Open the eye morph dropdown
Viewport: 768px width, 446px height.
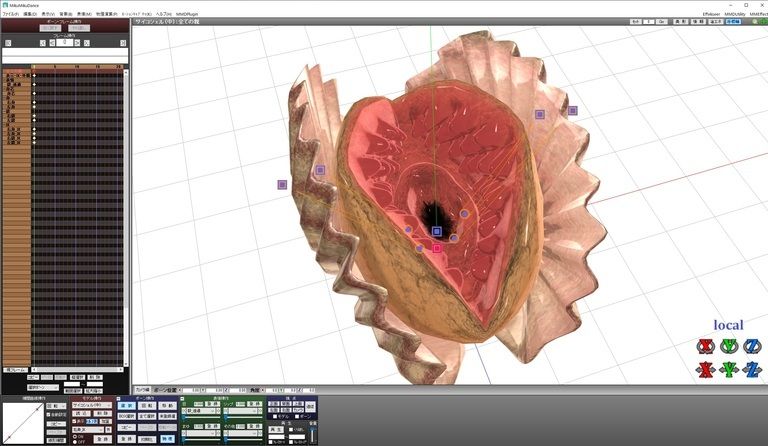(x=201, y=411)
